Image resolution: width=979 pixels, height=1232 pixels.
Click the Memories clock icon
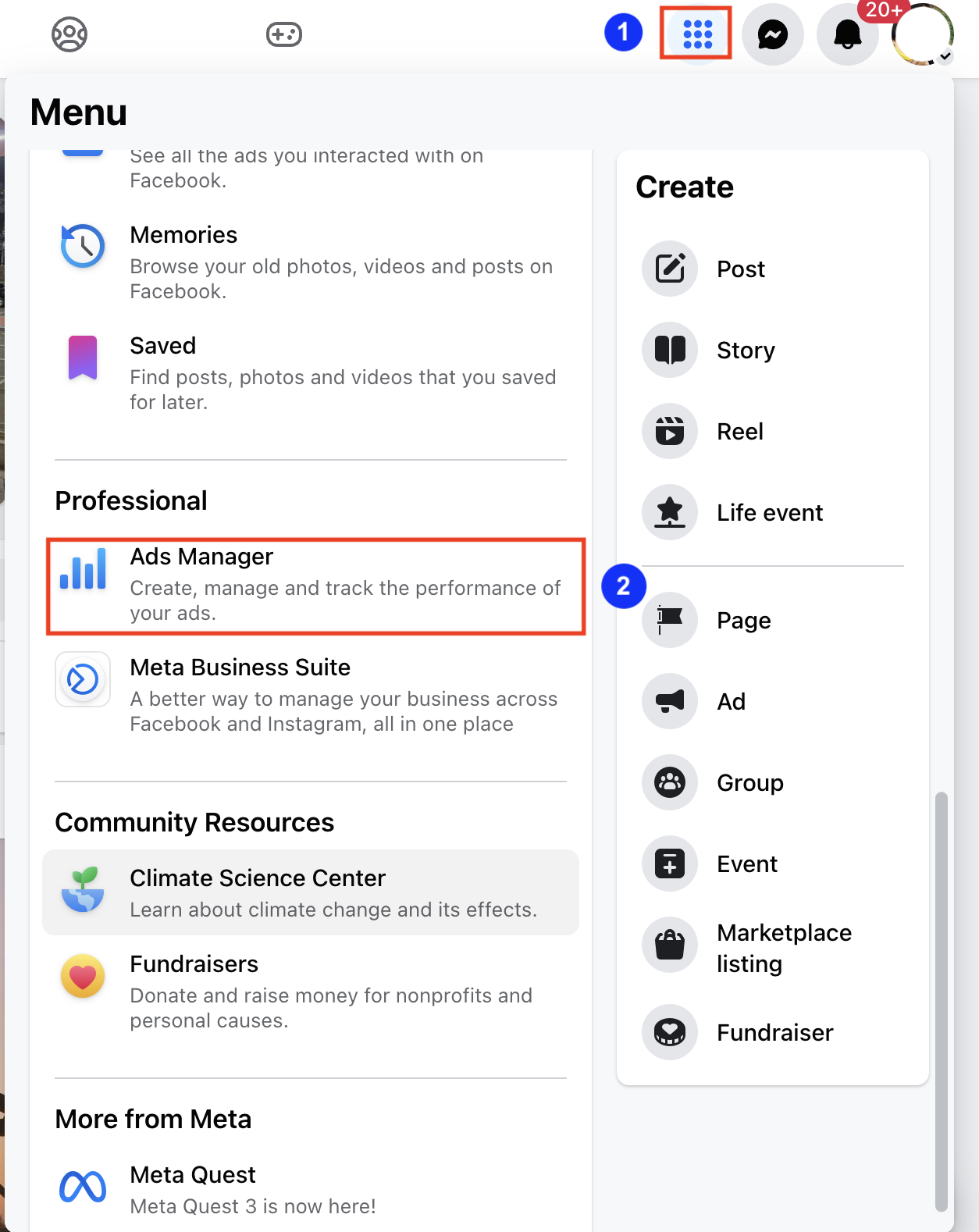(x=83, y=246)
